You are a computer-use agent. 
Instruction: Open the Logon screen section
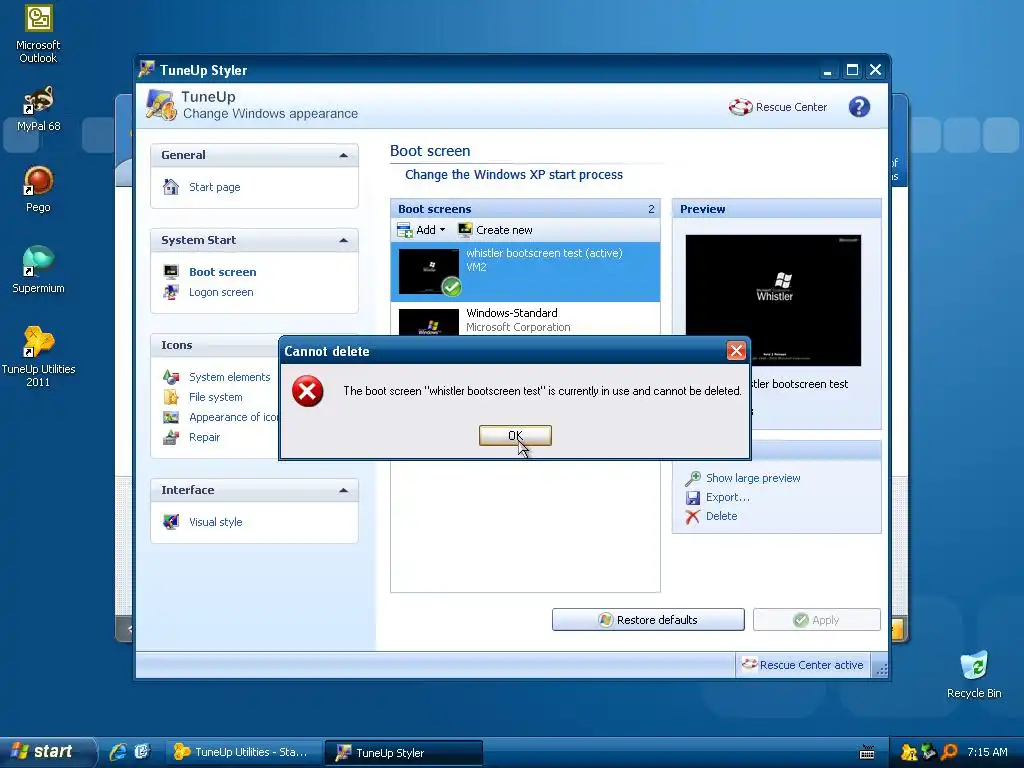click(x=221, y=293)
